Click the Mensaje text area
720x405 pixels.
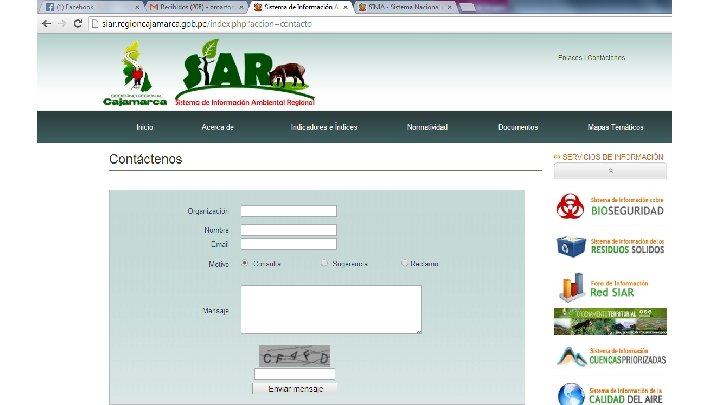pos(331,309)
